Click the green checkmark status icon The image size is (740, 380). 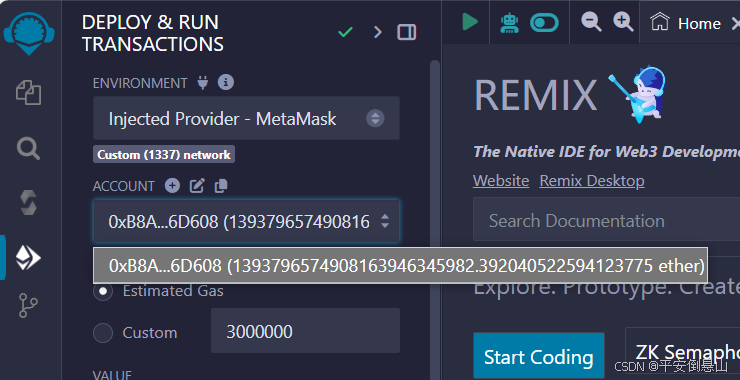345,32
